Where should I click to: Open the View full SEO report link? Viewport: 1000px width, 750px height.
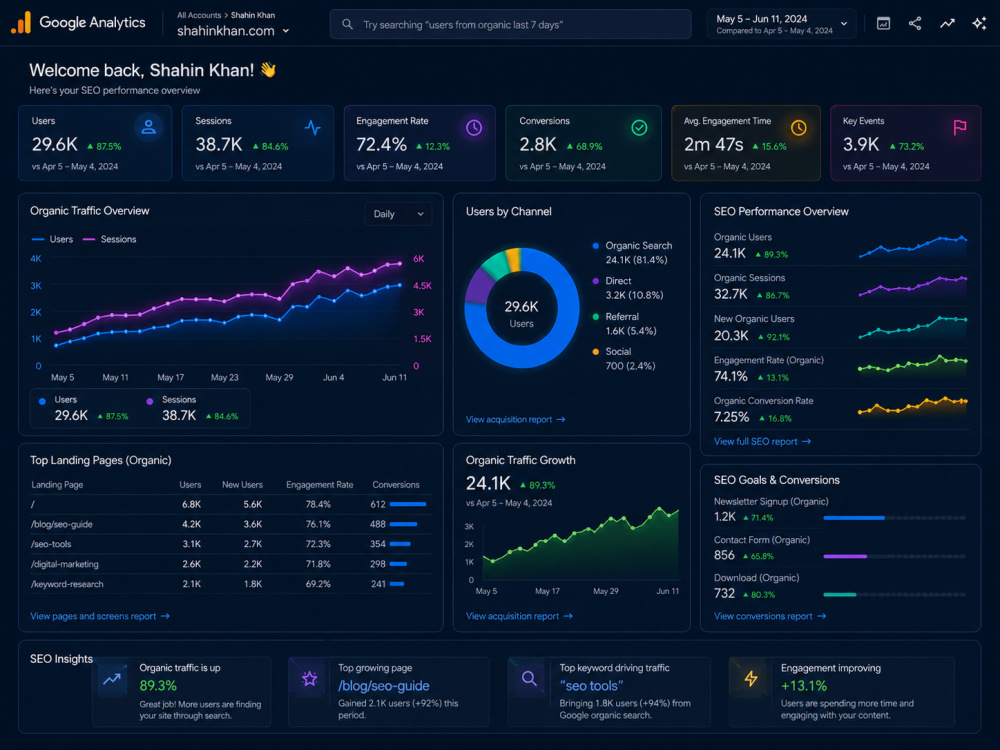point(762,441)
